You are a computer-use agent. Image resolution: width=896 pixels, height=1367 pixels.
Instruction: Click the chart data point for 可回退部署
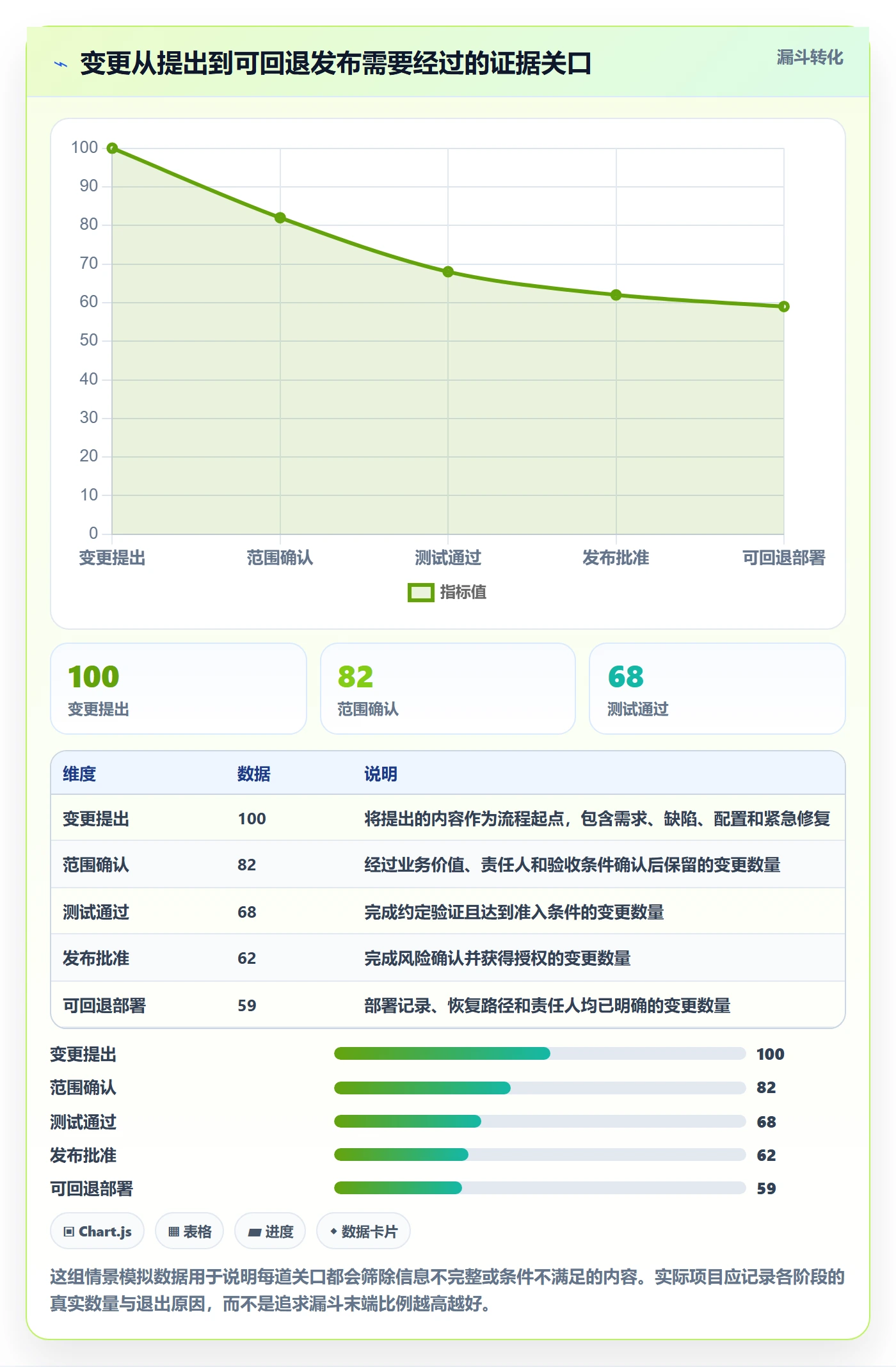[784, 307]
